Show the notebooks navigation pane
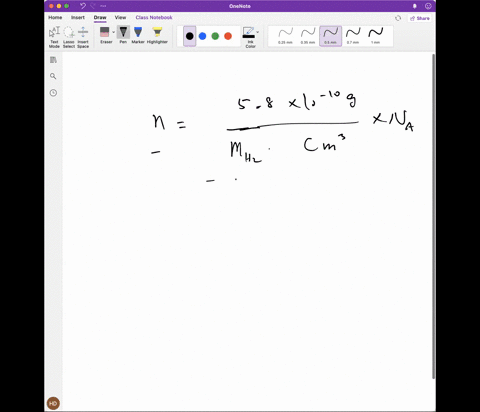This screenshot has width=480, height=412. (53, 60)
